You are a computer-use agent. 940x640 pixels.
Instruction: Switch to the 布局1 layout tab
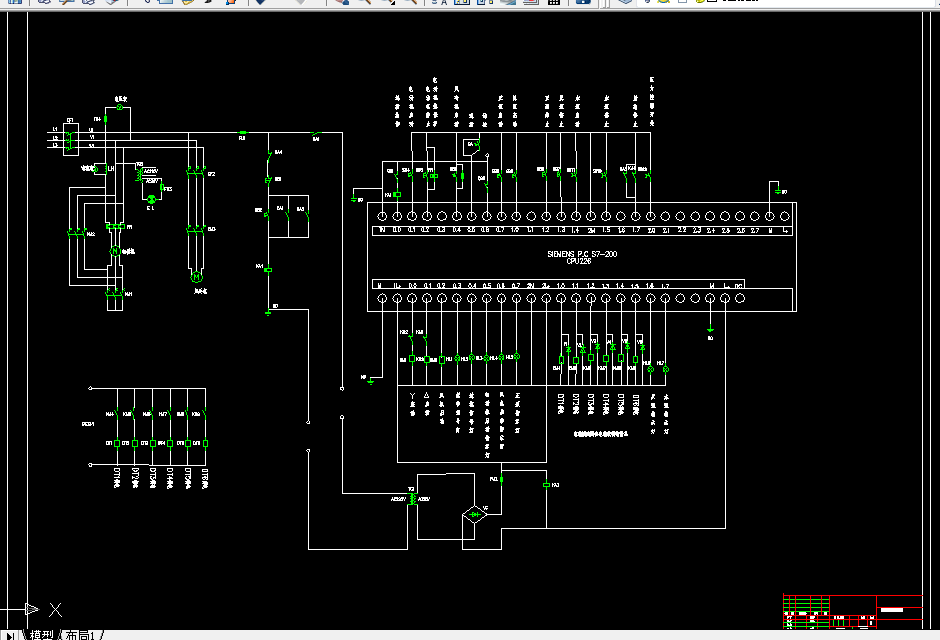(x=80, y=635)
